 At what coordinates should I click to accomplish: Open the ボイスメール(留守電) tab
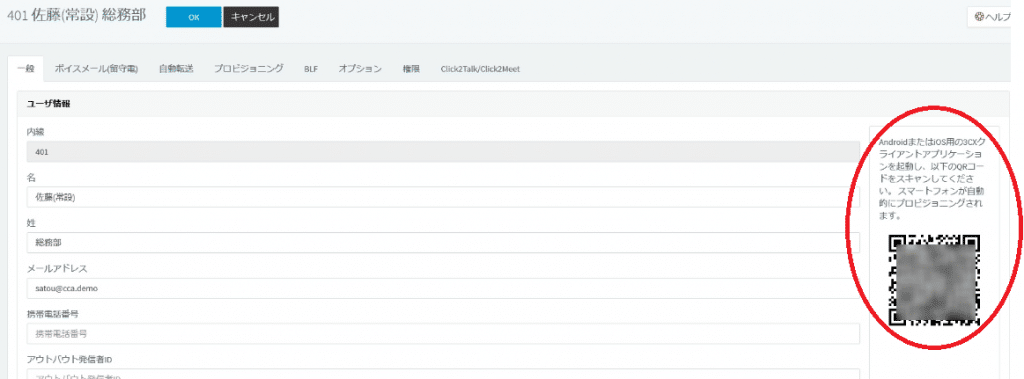(x=96, y=69)
